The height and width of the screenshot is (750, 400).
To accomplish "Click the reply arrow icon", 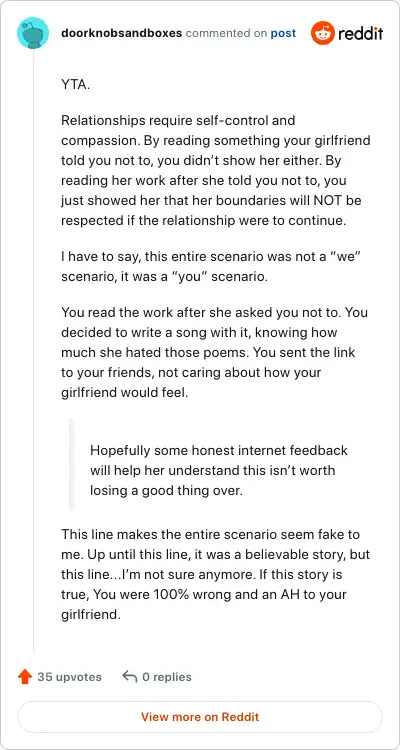I will click(130, 676).
